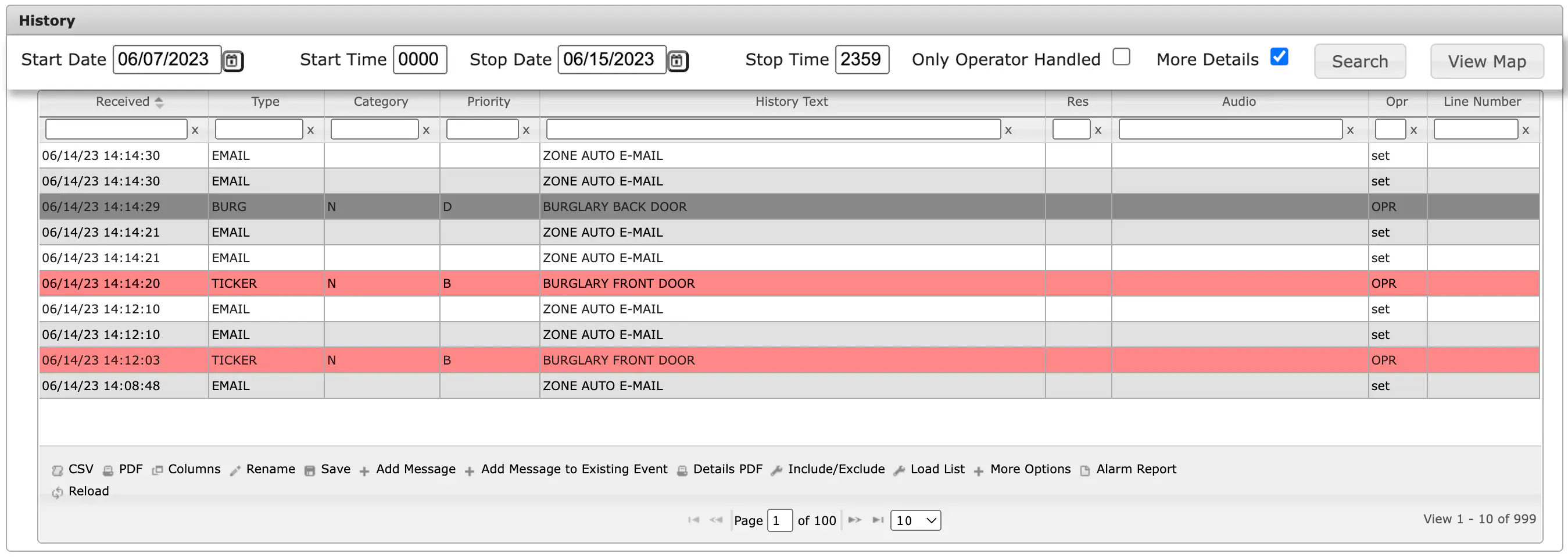Clear the Received filter with its x

pos(195,130)
